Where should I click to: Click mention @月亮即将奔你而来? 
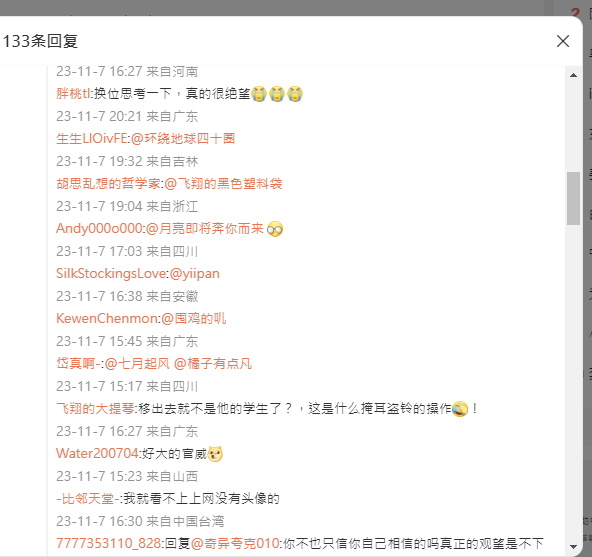(x=205, y=228)
